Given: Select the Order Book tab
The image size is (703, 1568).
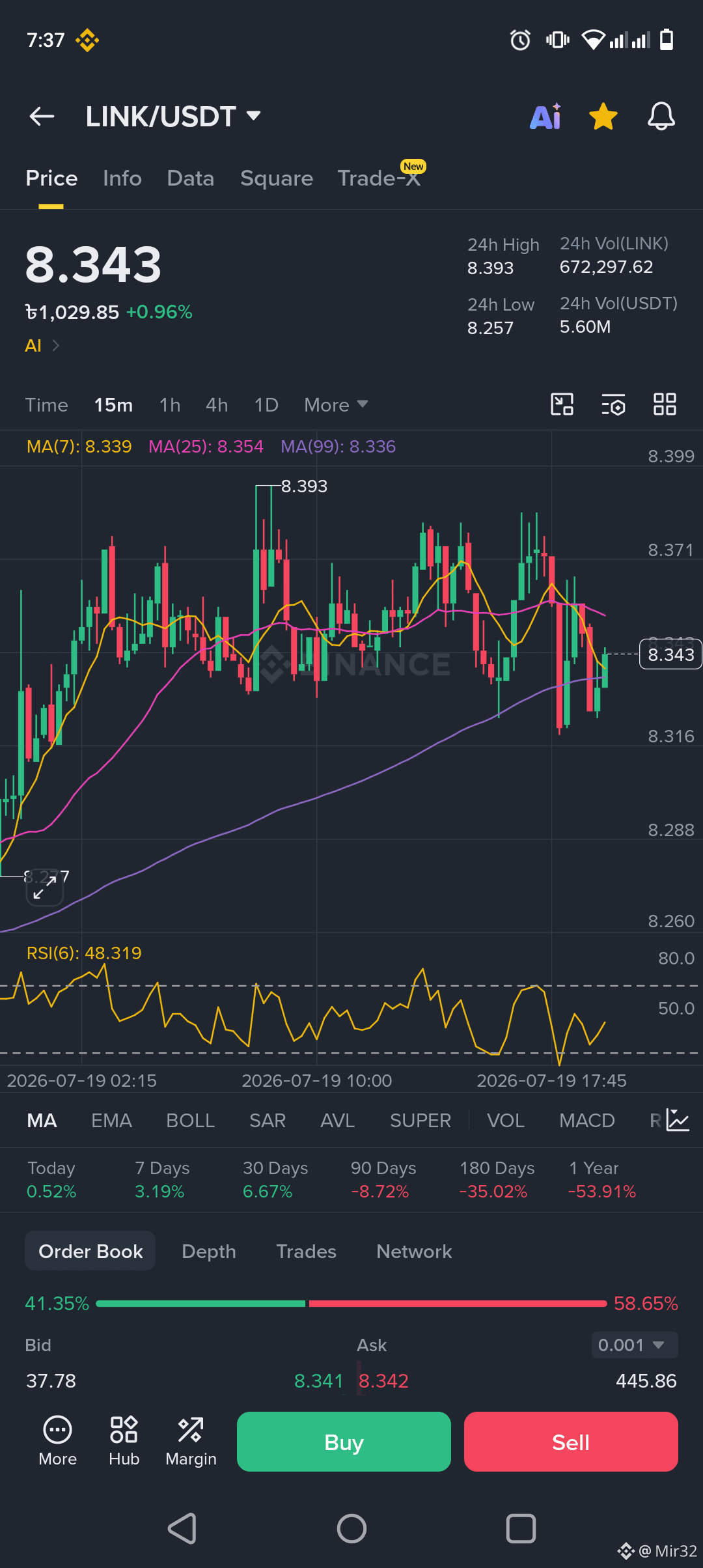Looking at the screenshot, I should click(x=90, y=1252).
